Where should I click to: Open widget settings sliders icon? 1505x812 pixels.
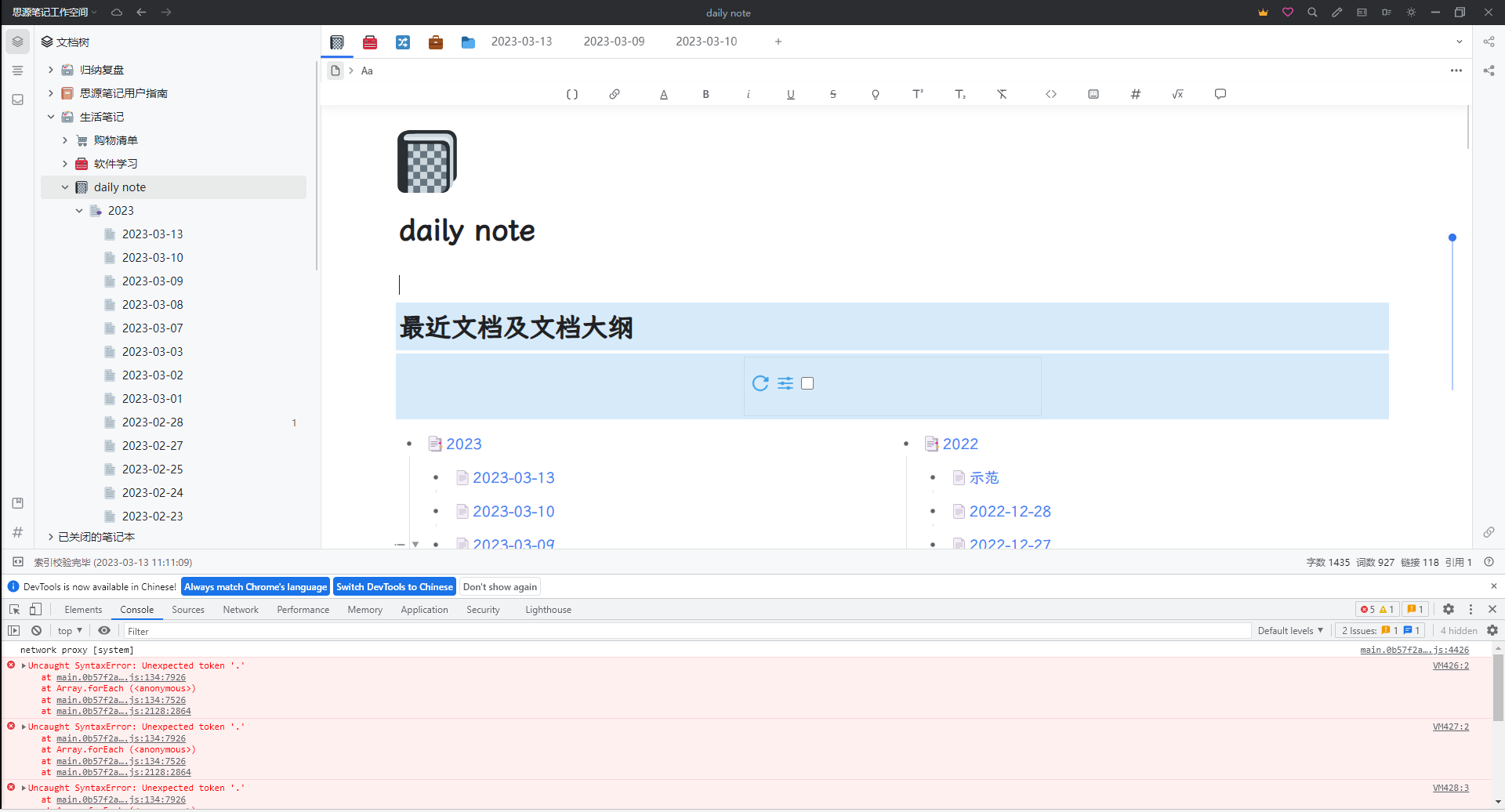[x=785, y=383]
